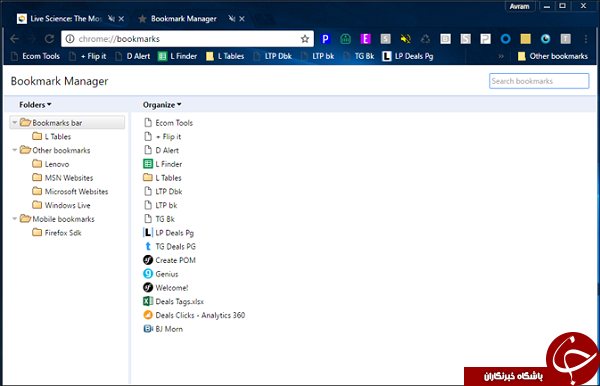The width and height of the screenshot is (600, 386).
Task: Open L Finder on bookmarks bar
Action: [x=178, y=56]
